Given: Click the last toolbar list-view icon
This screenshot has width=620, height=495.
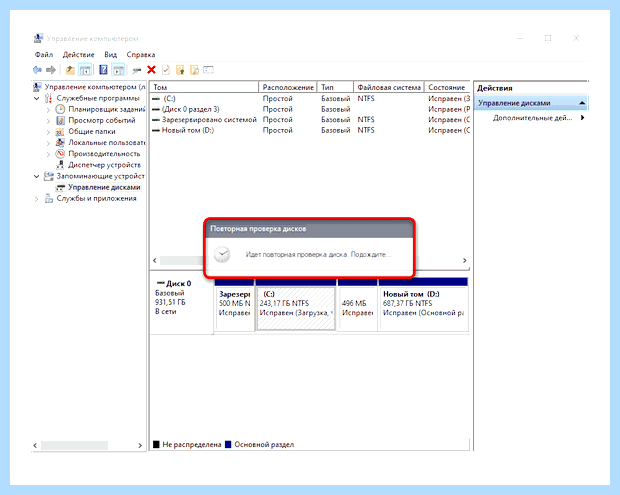Looking at the screenshot, I should (208, 70).
